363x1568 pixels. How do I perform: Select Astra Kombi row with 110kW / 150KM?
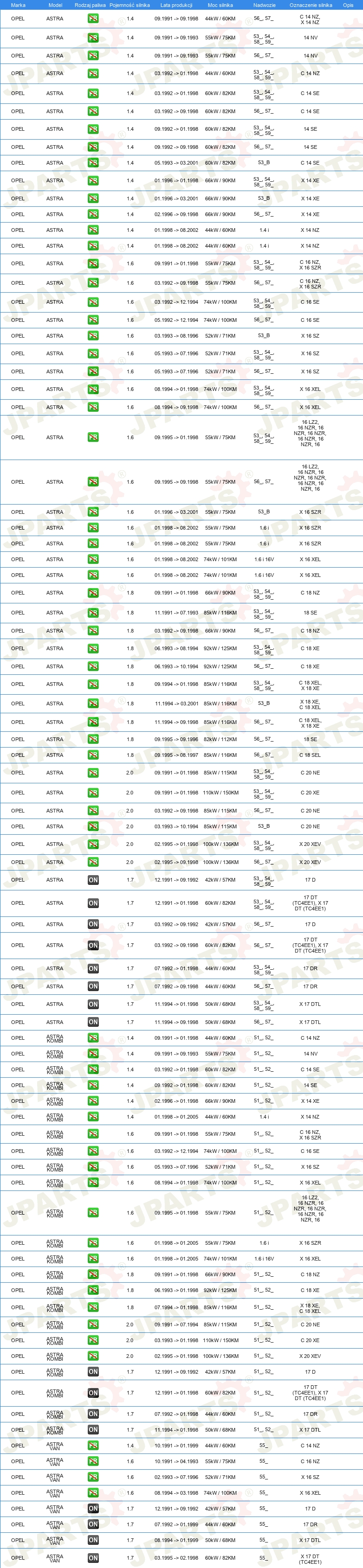181,1340
